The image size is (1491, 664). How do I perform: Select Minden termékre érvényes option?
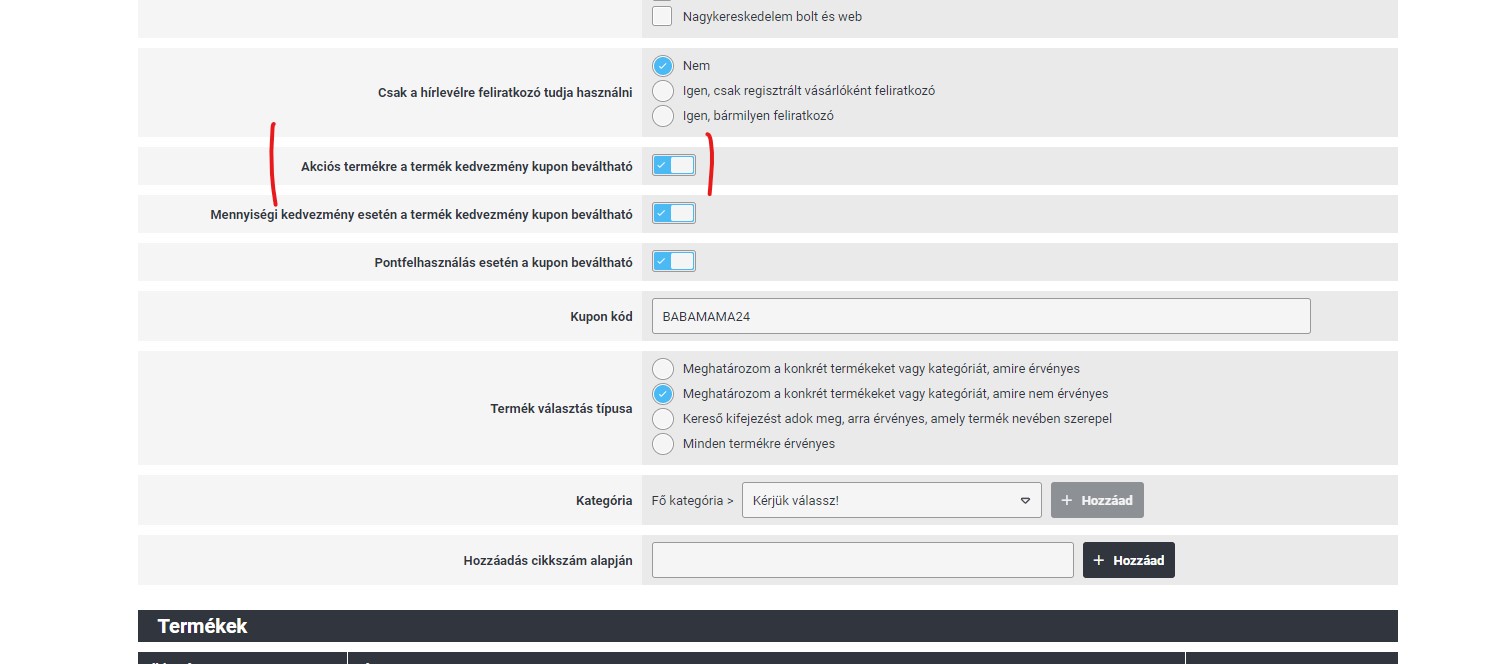[662, 444]
